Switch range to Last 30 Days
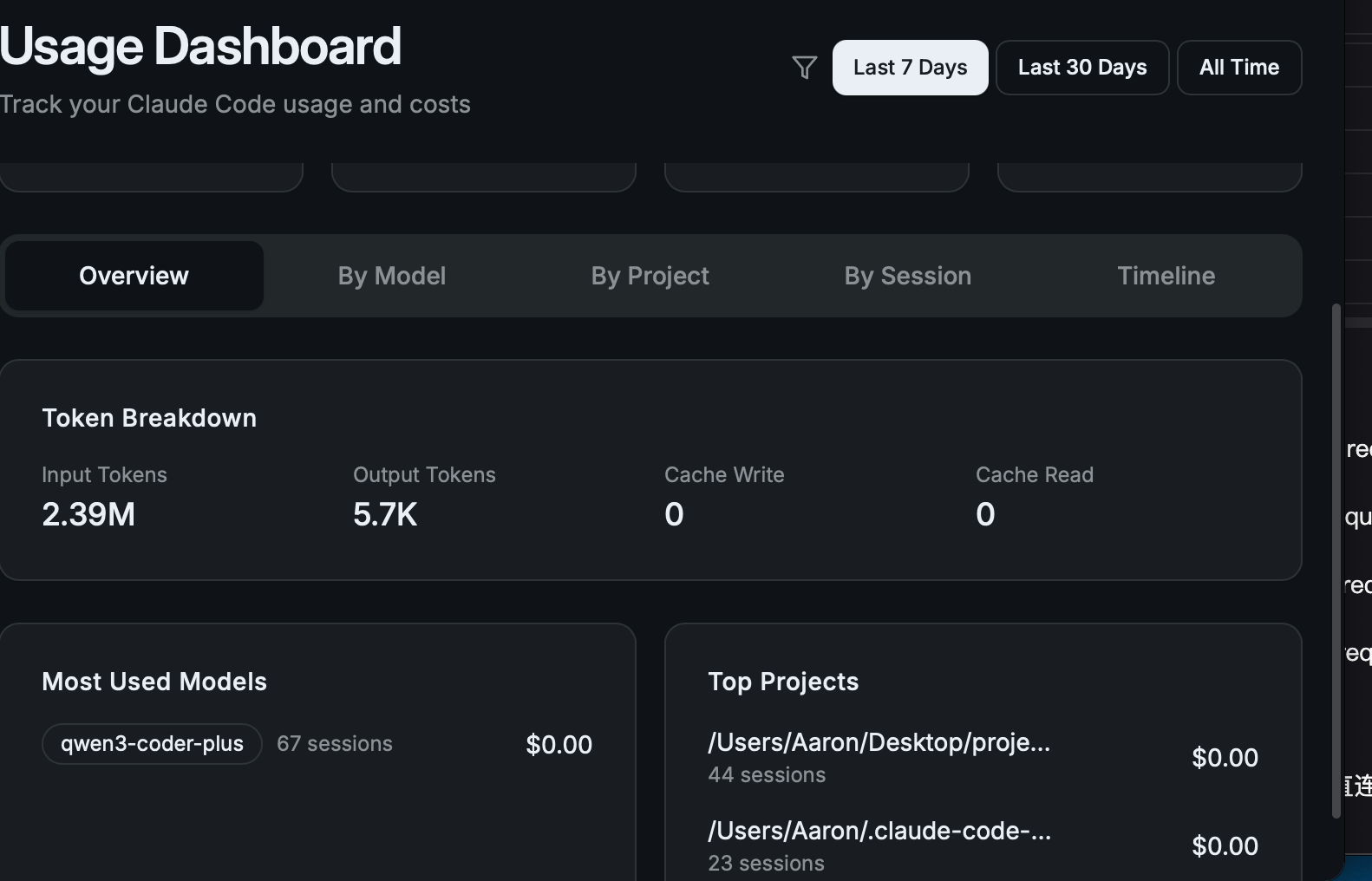 1082,68
